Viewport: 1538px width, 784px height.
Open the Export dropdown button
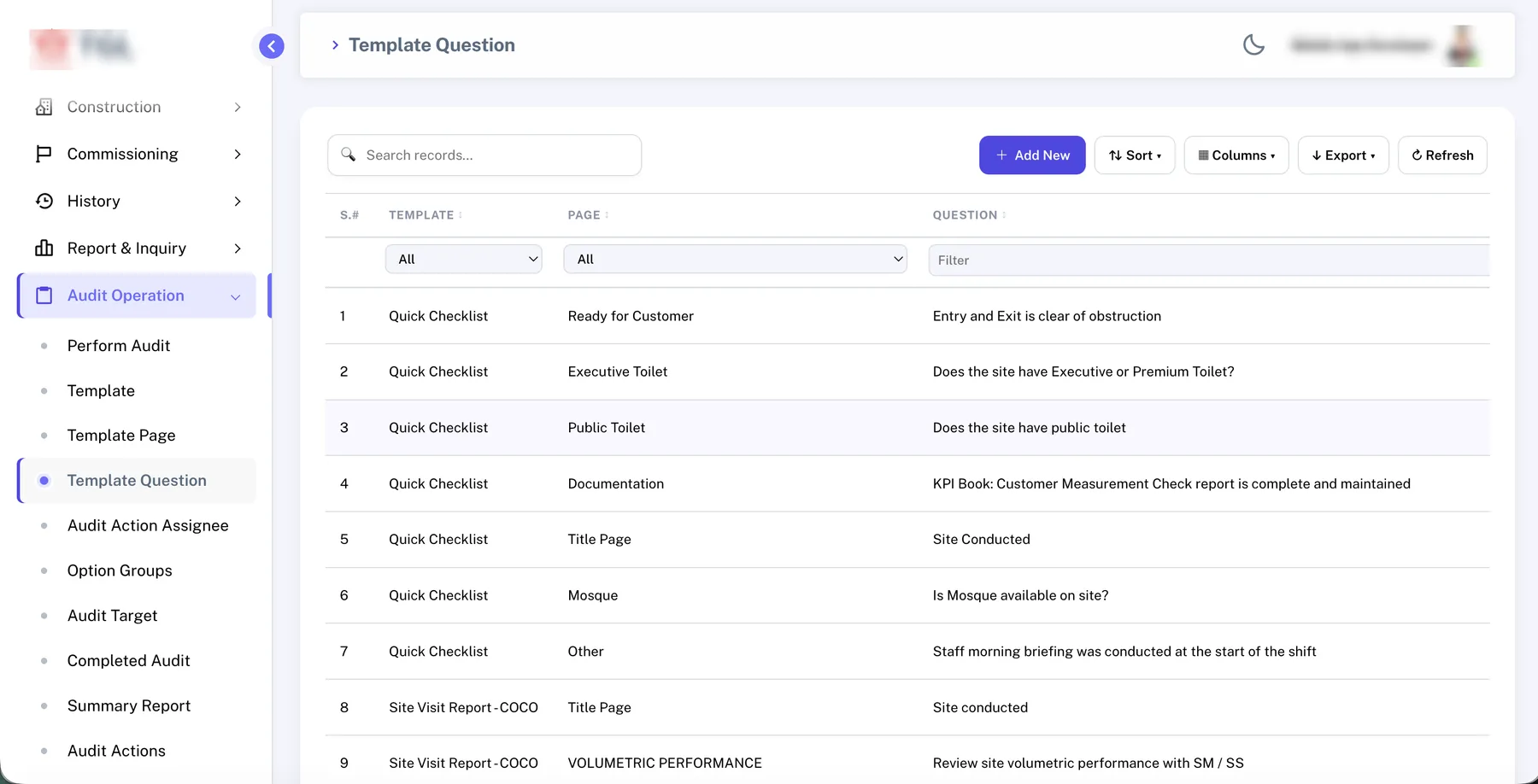(1343, 155)
